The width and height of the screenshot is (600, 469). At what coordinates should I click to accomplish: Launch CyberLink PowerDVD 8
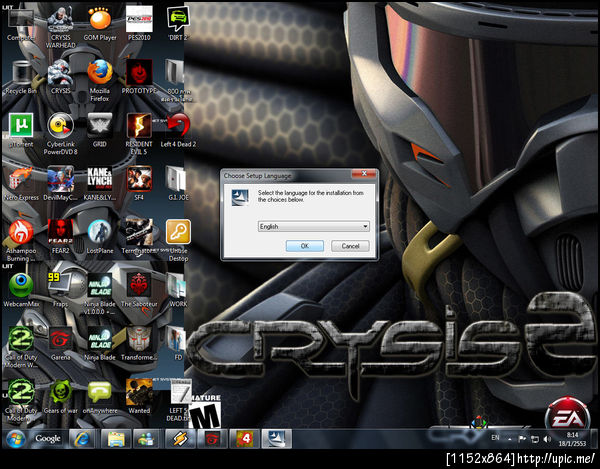pos(60,134)
